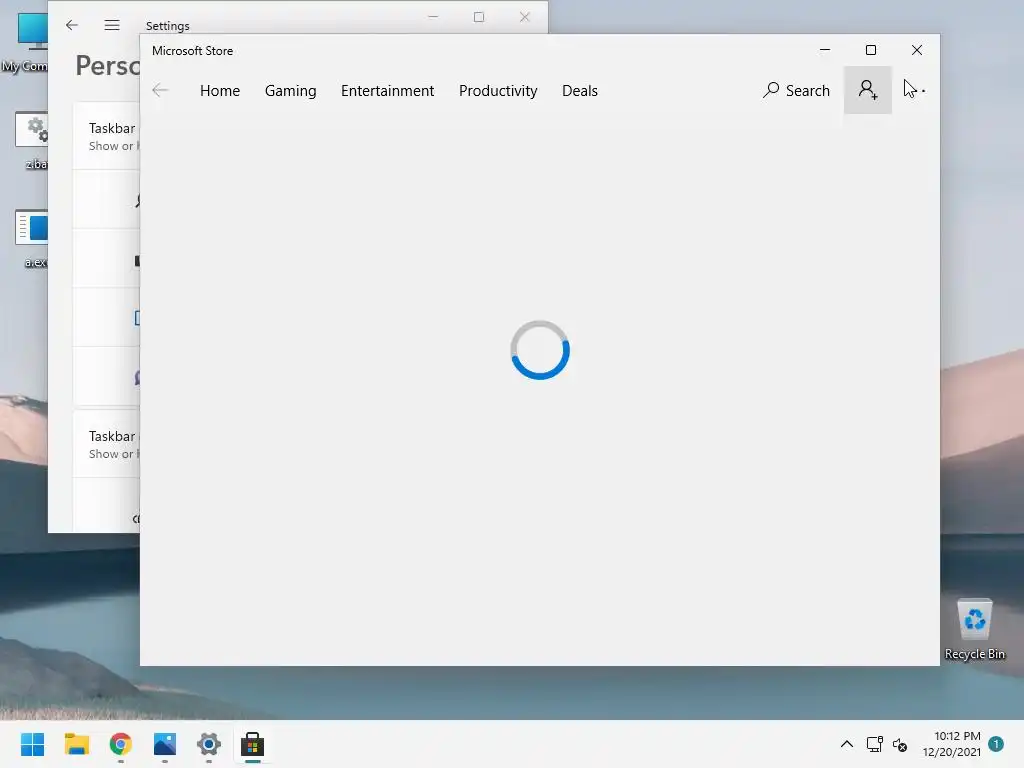Click the Store back arrow
Image resolution: width=1024 pixels, height=768 pixels.
[x=160, y=90]
